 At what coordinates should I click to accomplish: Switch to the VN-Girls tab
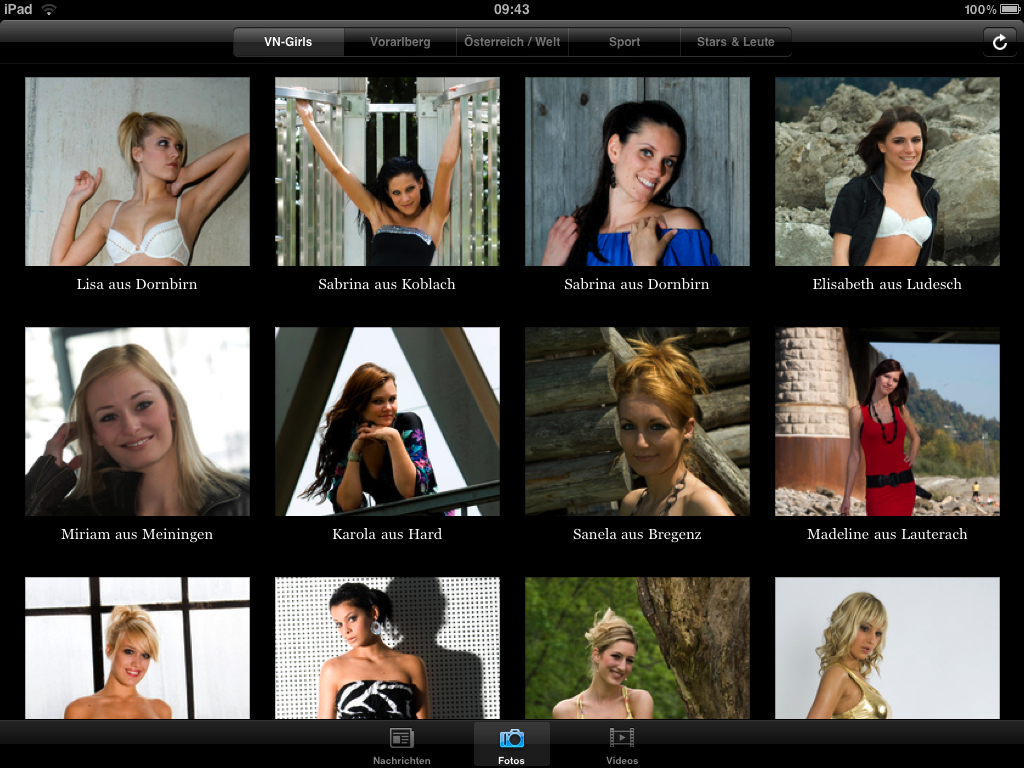pos(289,42)
